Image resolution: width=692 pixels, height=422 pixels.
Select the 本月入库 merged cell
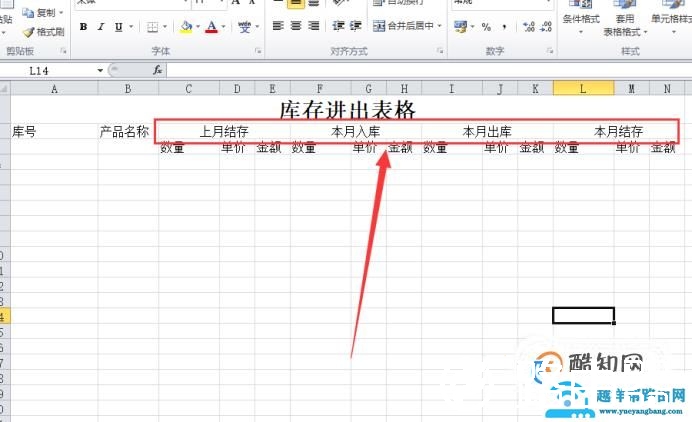point(356,131)
